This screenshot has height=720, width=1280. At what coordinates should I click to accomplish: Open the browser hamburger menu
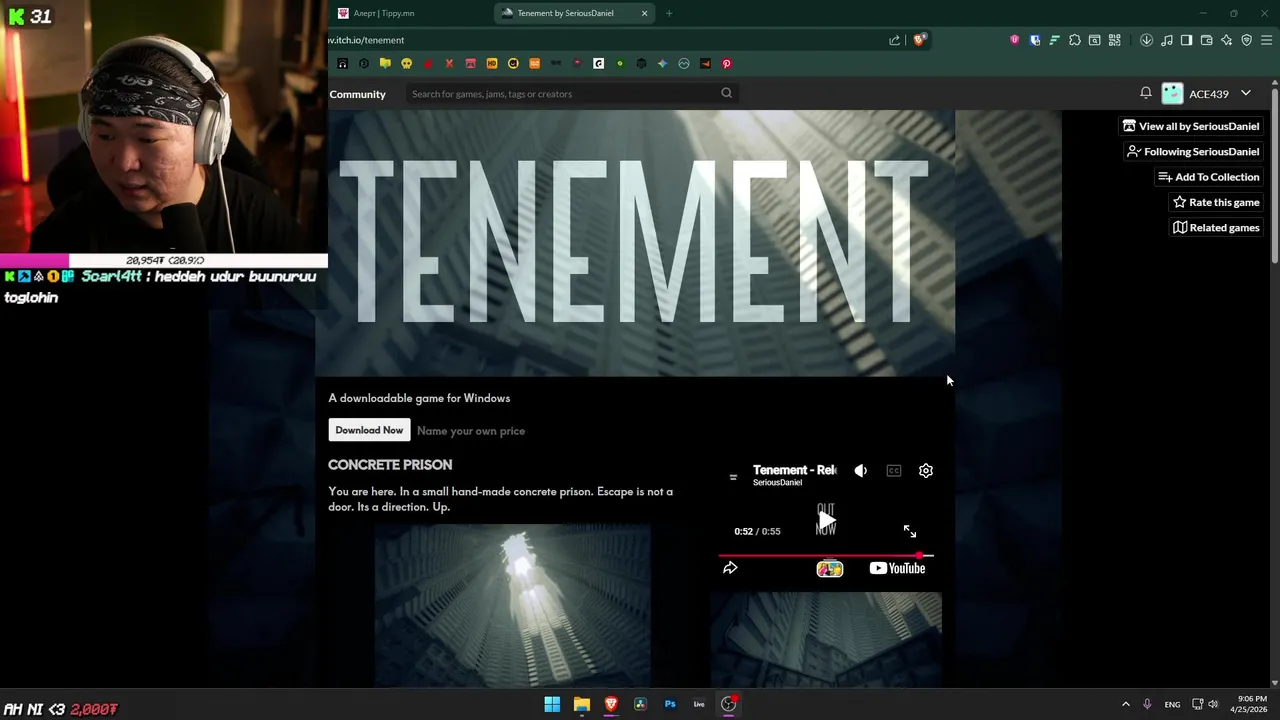coord(1266,40)
